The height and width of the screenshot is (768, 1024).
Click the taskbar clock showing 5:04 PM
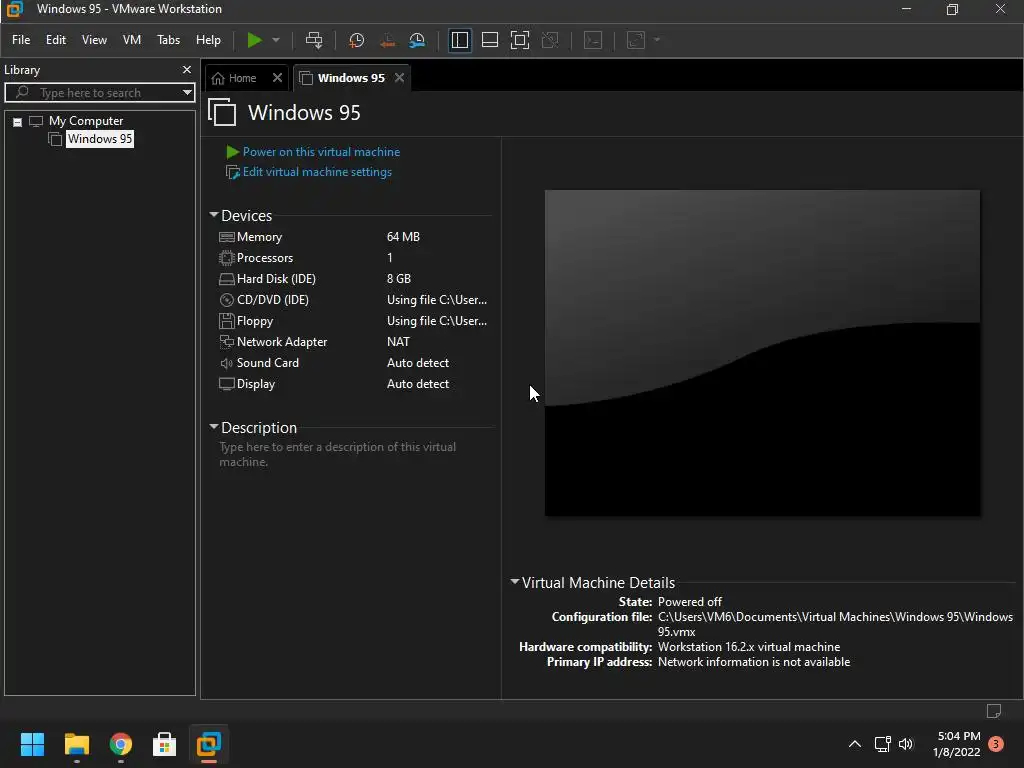click(x=959, y=736)
